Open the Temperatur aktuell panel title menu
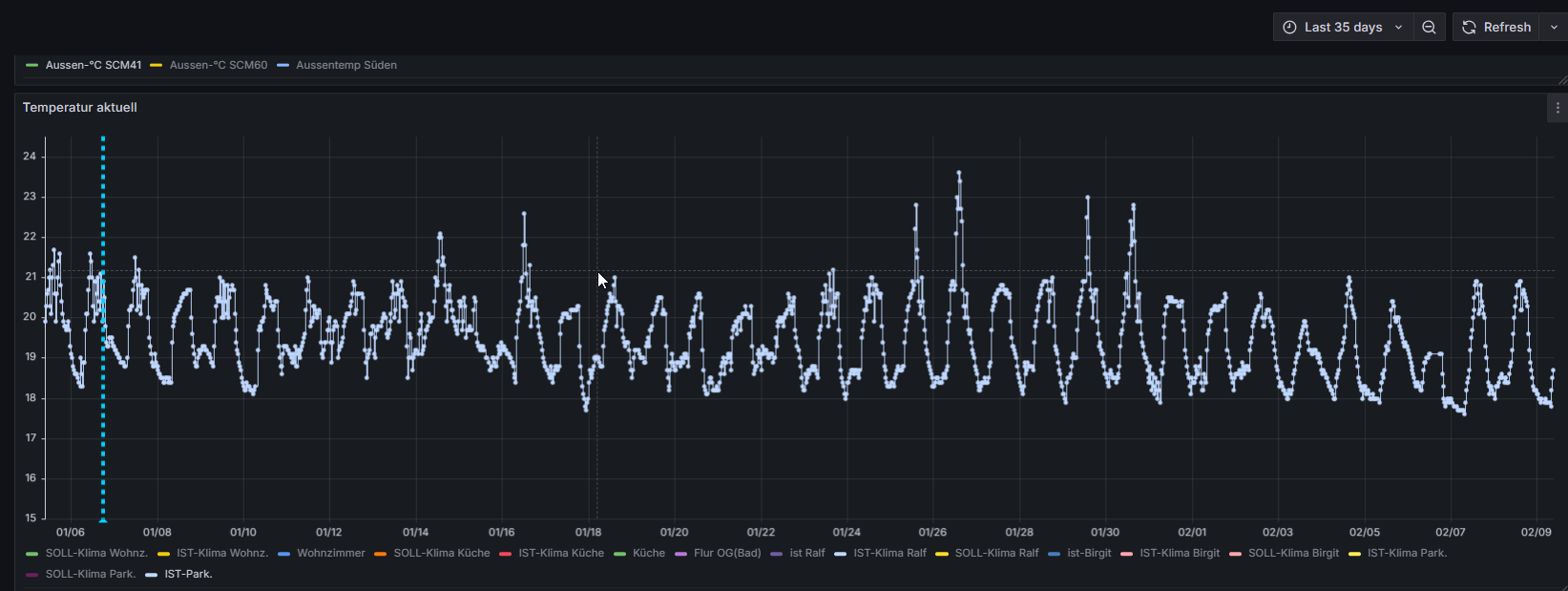 [x=80, y=108]
